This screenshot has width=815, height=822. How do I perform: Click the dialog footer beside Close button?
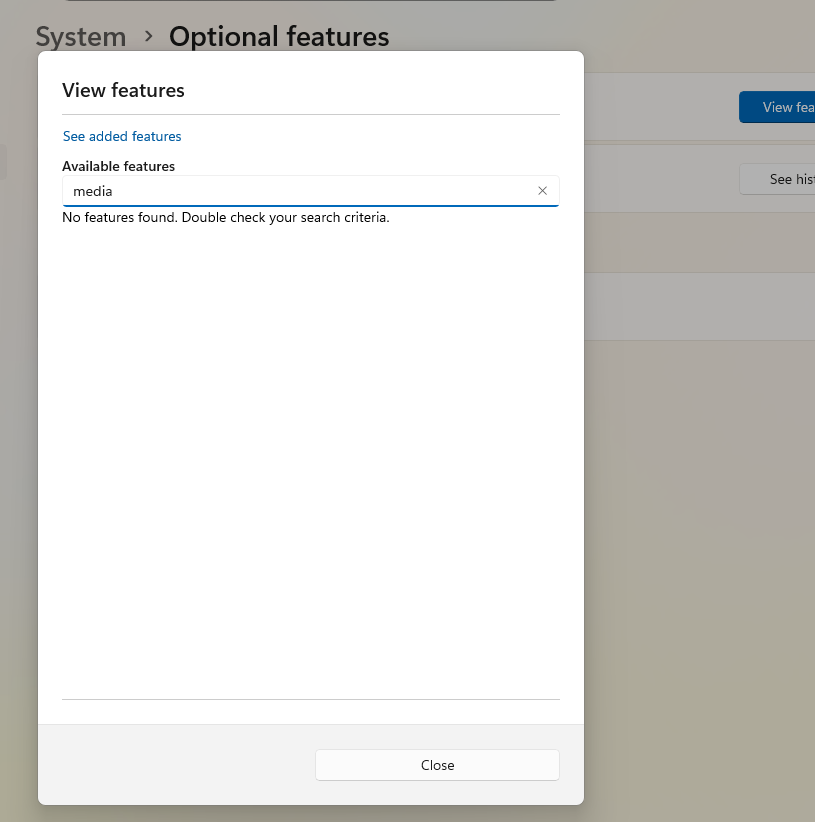pos(175,765)
